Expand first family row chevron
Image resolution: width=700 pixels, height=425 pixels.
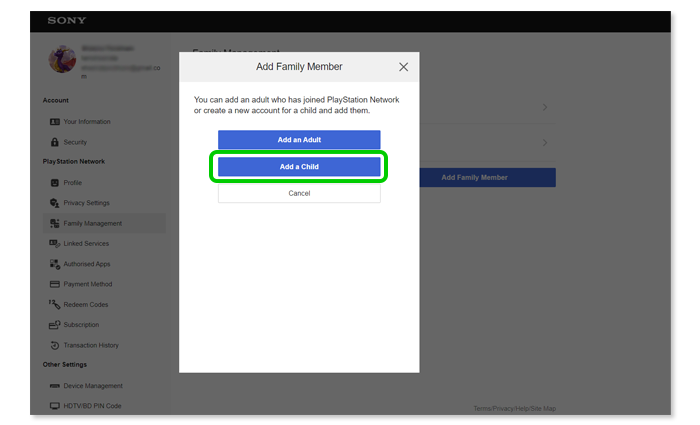pos(545,108)
